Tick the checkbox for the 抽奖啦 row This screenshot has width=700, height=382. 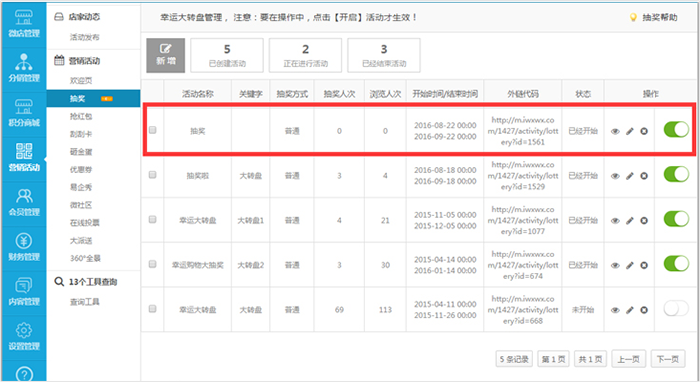pyautogui.click(x=153, y=174)
